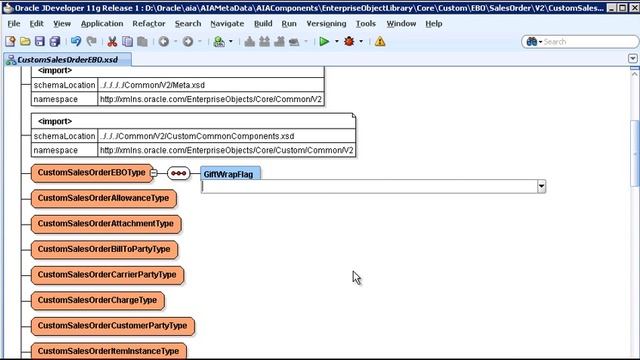Select the CustomSalesOrderCustomerPartyType node
Image resolution: width=640 pixels, height=360 pixels.
click(x=112, y=326)
